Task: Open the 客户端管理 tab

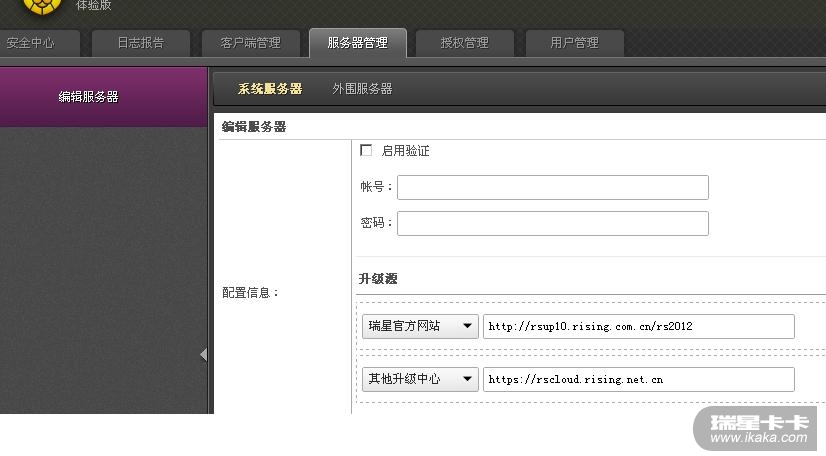Action: (251, 43)
